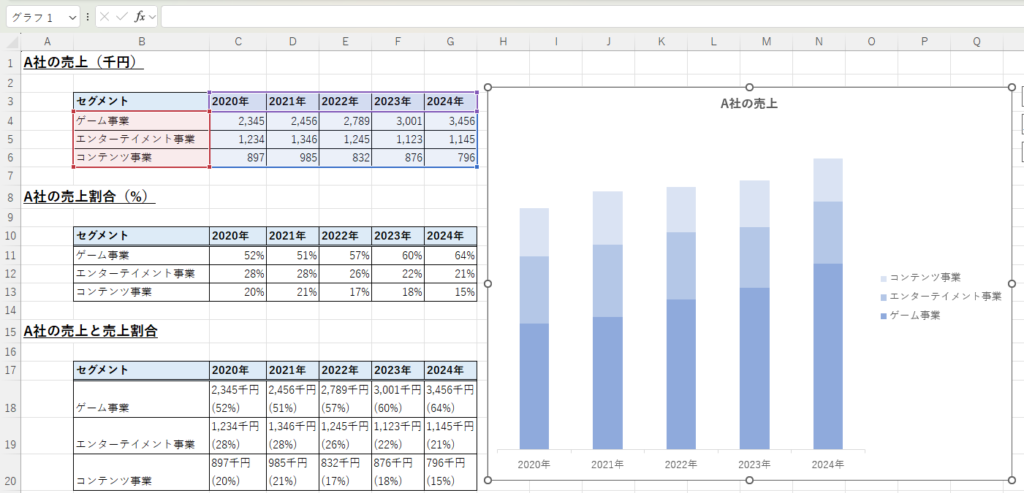Viewport: 1024px width, 493px height.
Task: Select column H header
Action: pyautogui.click(x=503, y=41)
